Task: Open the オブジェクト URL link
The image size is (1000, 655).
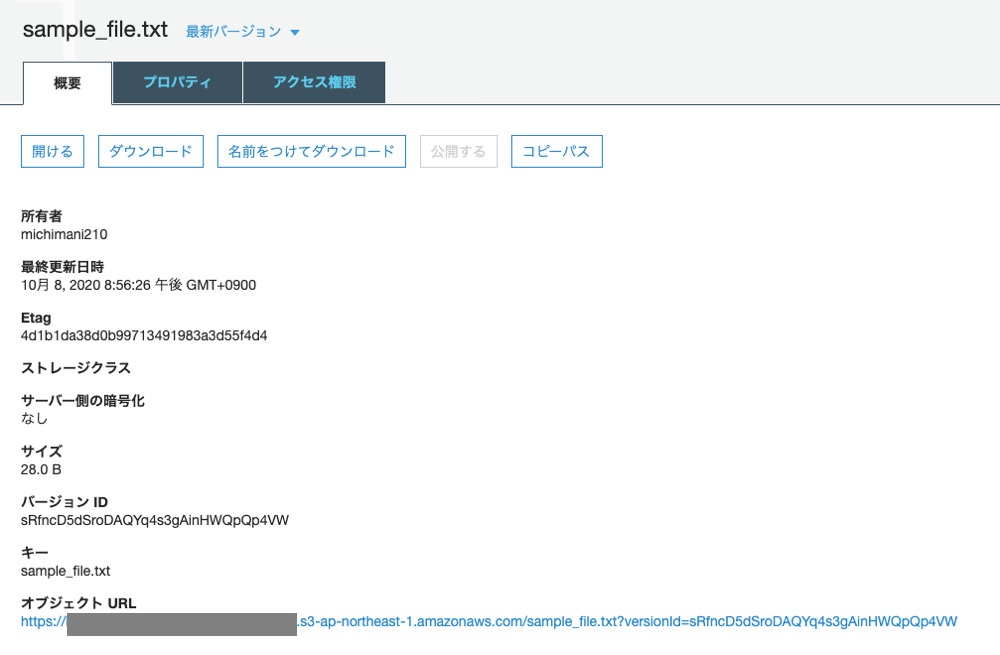Action: pos(488,621)
